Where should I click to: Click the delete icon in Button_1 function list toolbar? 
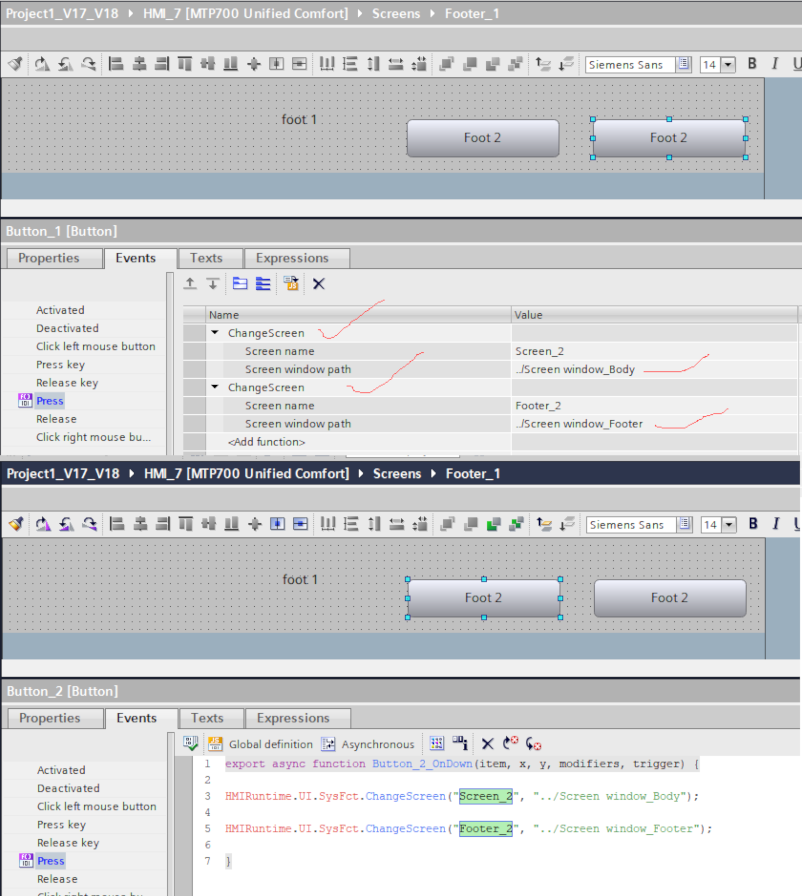[318, 284]
